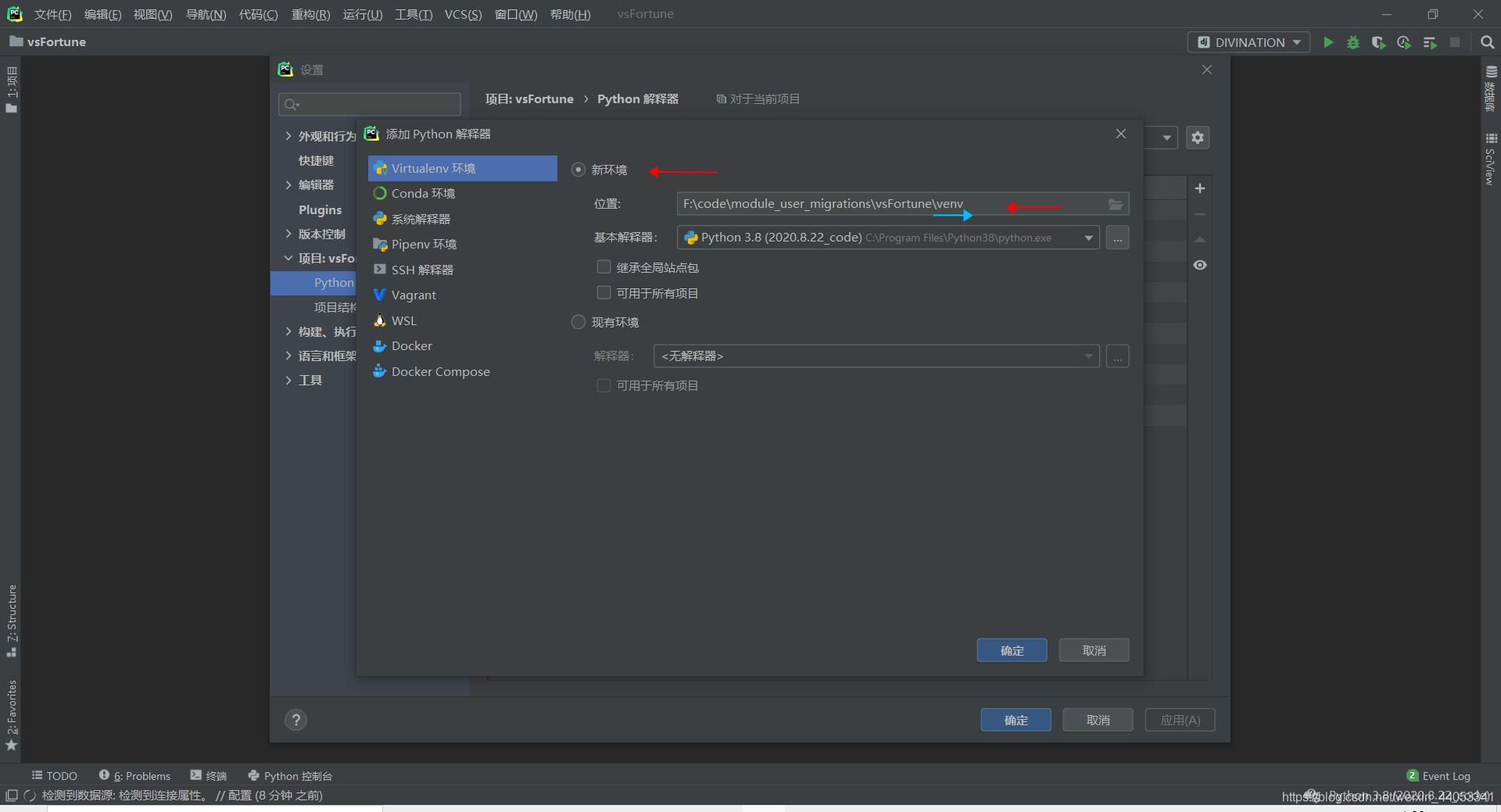The image size is (1501, 812).
Task: Select Pipenv environment option
Action: pyautogui.click(x=463, y=244)
